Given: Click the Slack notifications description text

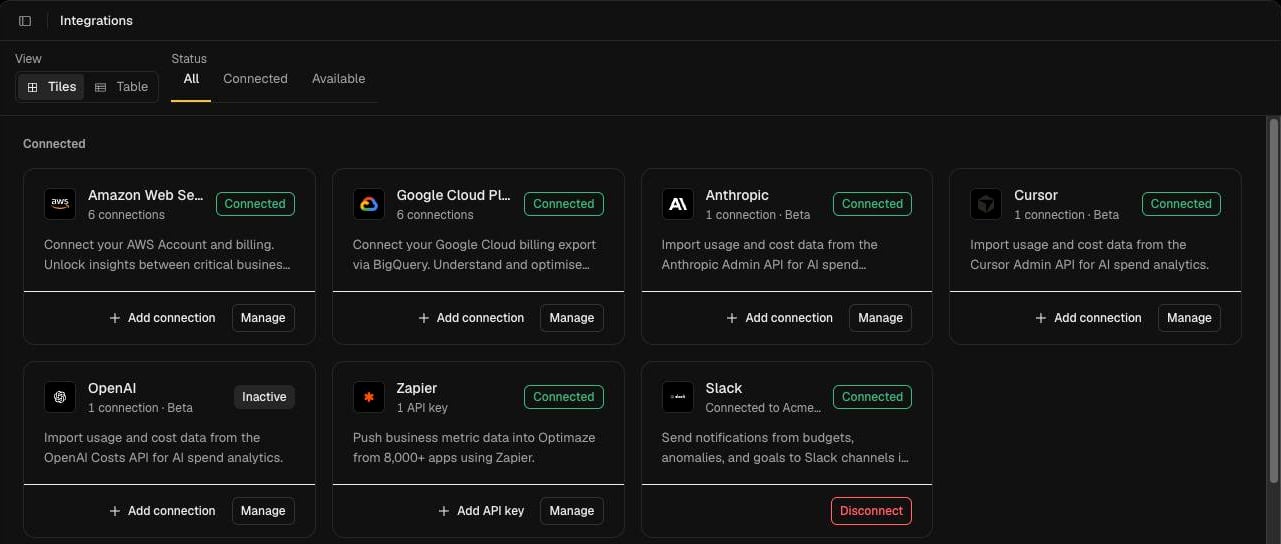Looking at the screenshot, I should [x=785, y=448].
